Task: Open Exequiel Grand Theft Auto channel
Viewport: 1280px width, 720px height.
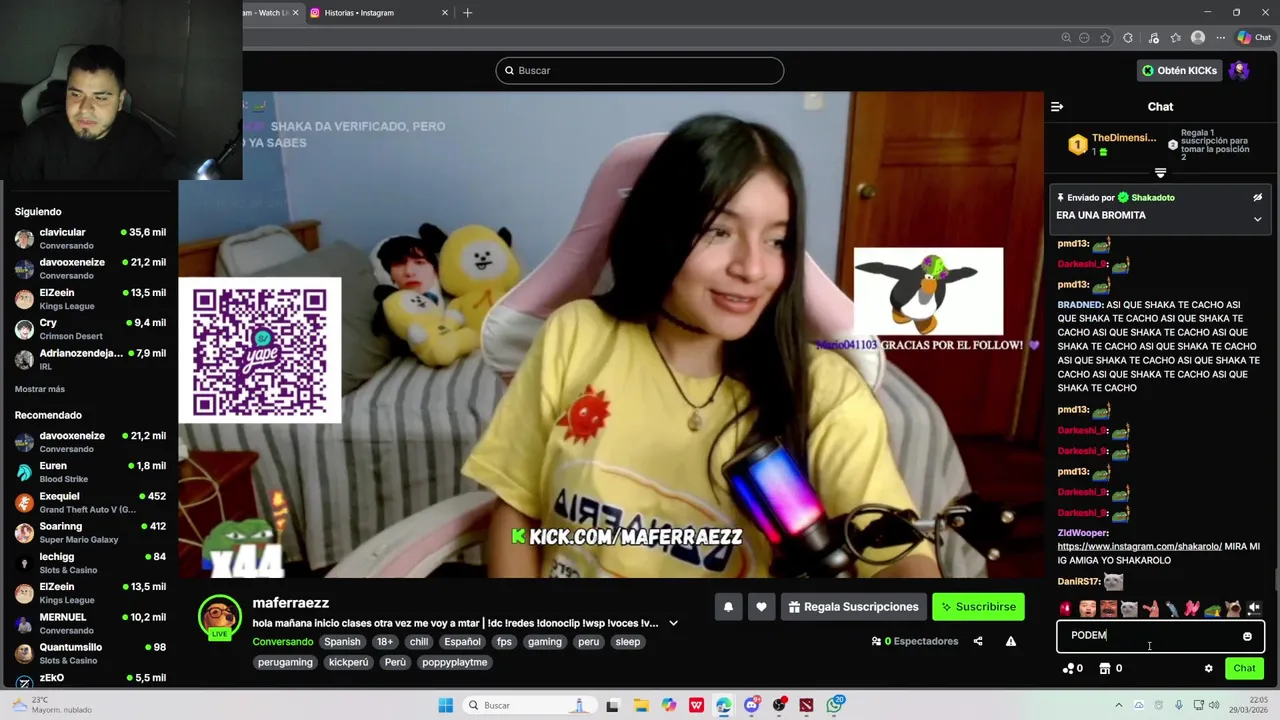Action: 90,502
